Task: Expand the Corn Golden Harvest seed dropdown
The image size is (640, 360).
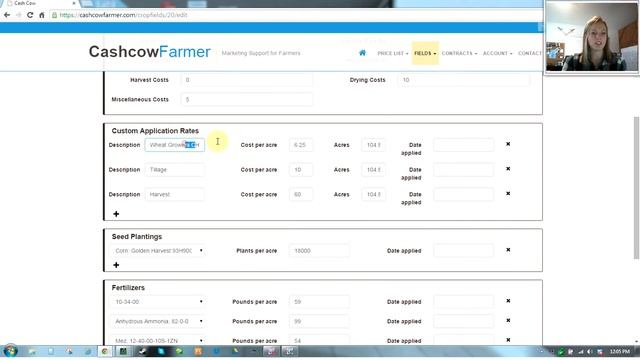Action: tap(158, 251)
